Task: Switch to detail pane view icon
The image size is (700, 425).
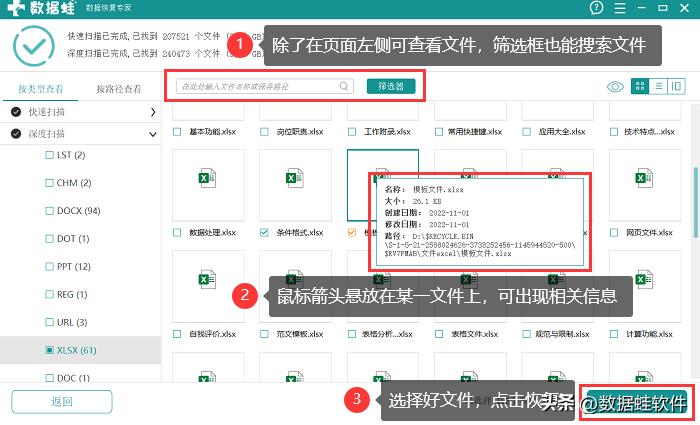Action: [x=677, y=87]
